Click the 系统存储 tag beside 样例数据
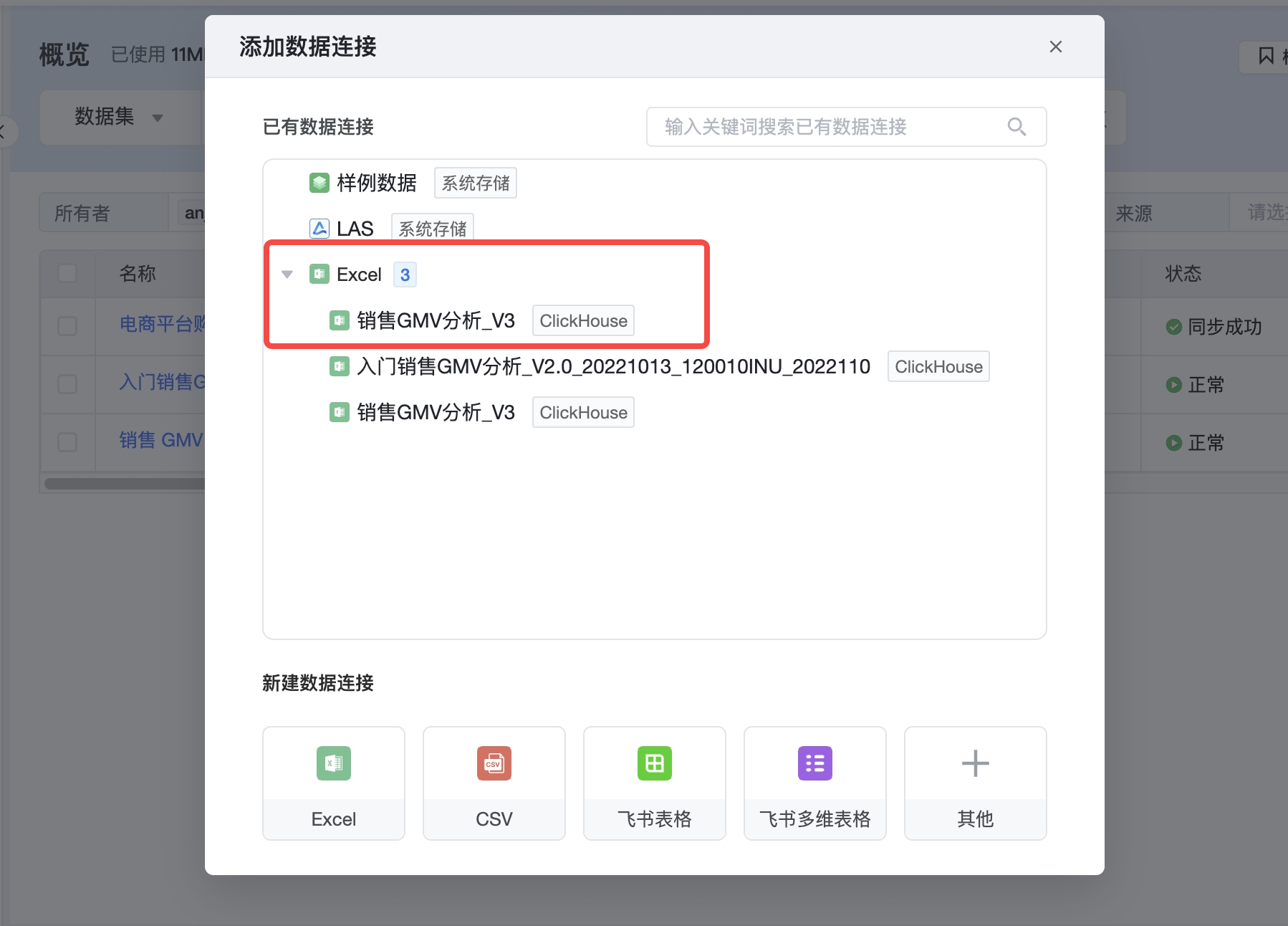The image size is (1288, 926). click(476, 183)
